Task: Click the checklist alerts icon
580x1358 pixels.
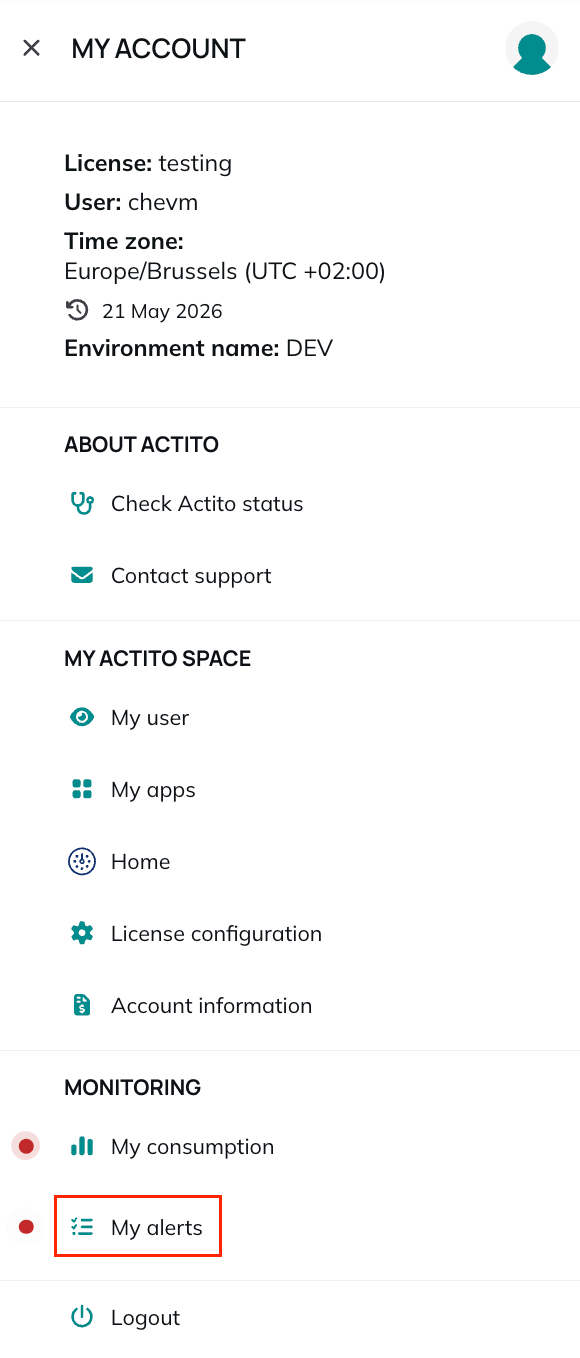Action: tap(82, 1227)
